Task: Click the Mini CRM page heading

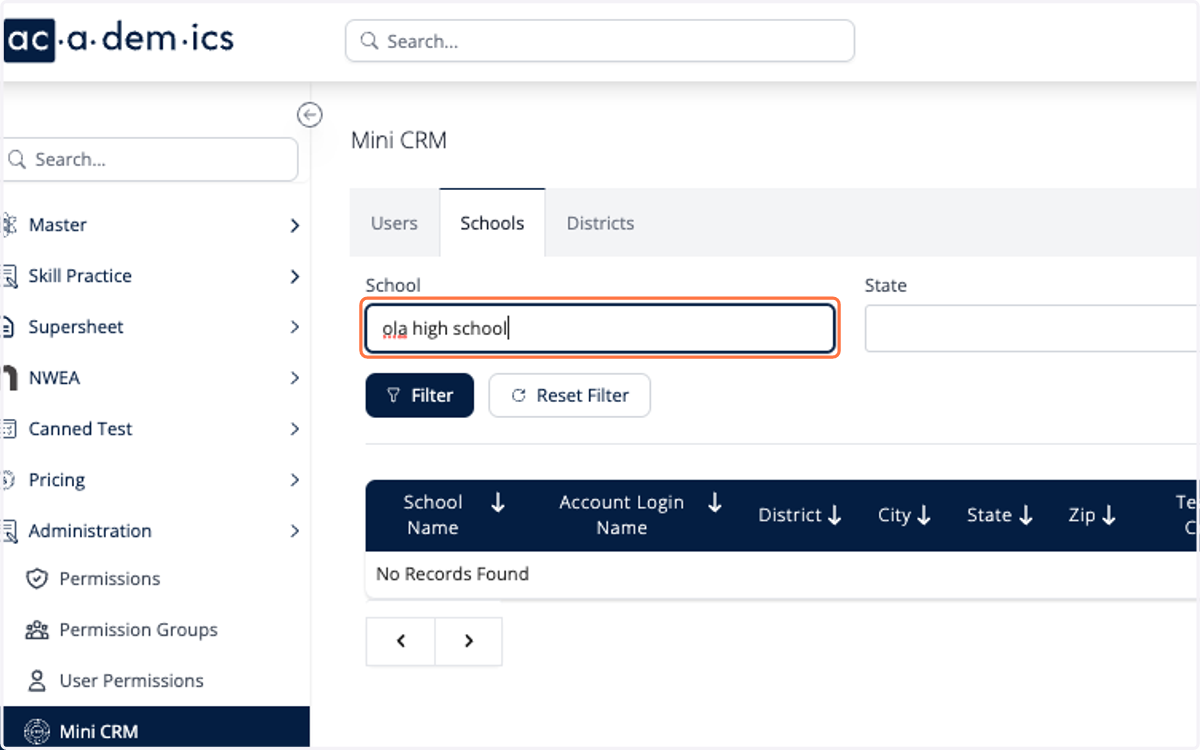Action: coord(399,141)
